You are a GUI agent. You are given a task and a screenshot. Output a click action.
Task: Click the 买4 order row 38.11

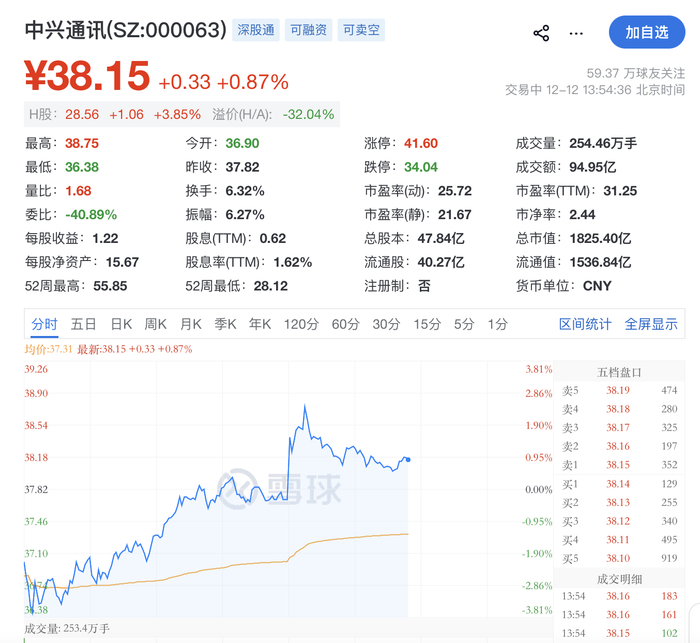coord(620,540)
